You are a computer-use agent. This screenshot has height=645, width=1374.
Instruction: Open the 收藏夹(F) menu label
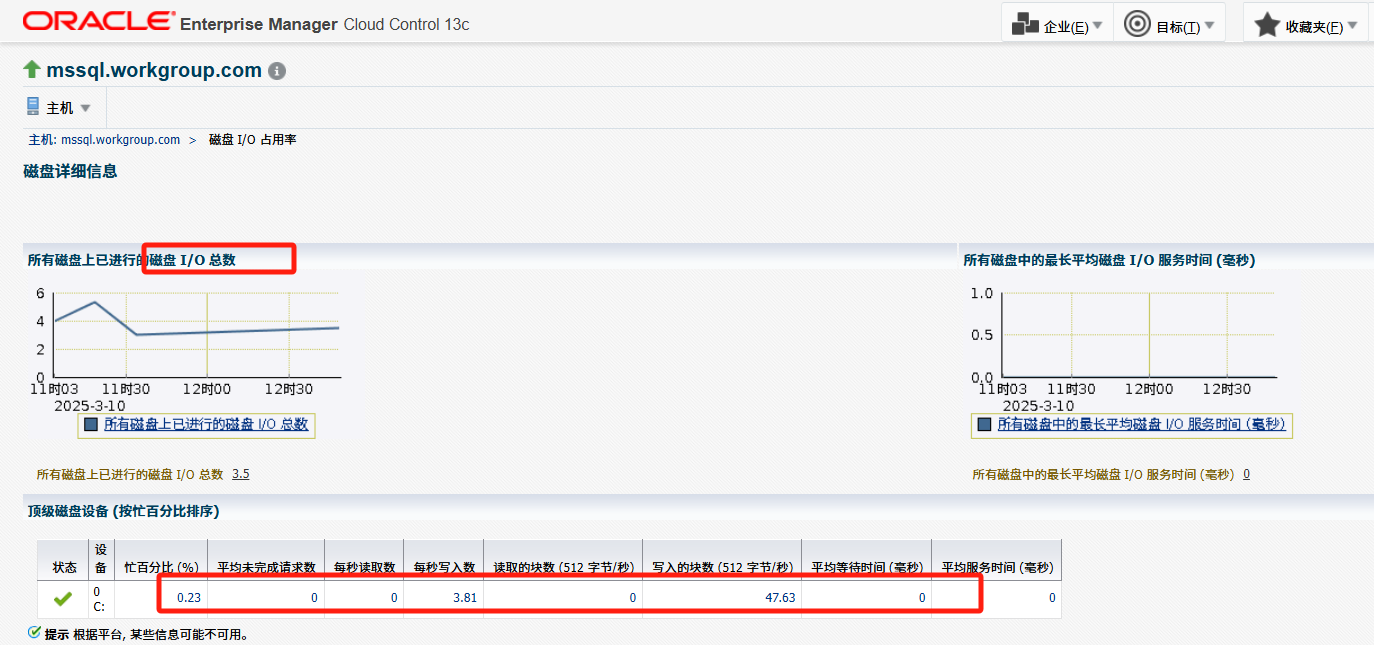[1314, 27]
